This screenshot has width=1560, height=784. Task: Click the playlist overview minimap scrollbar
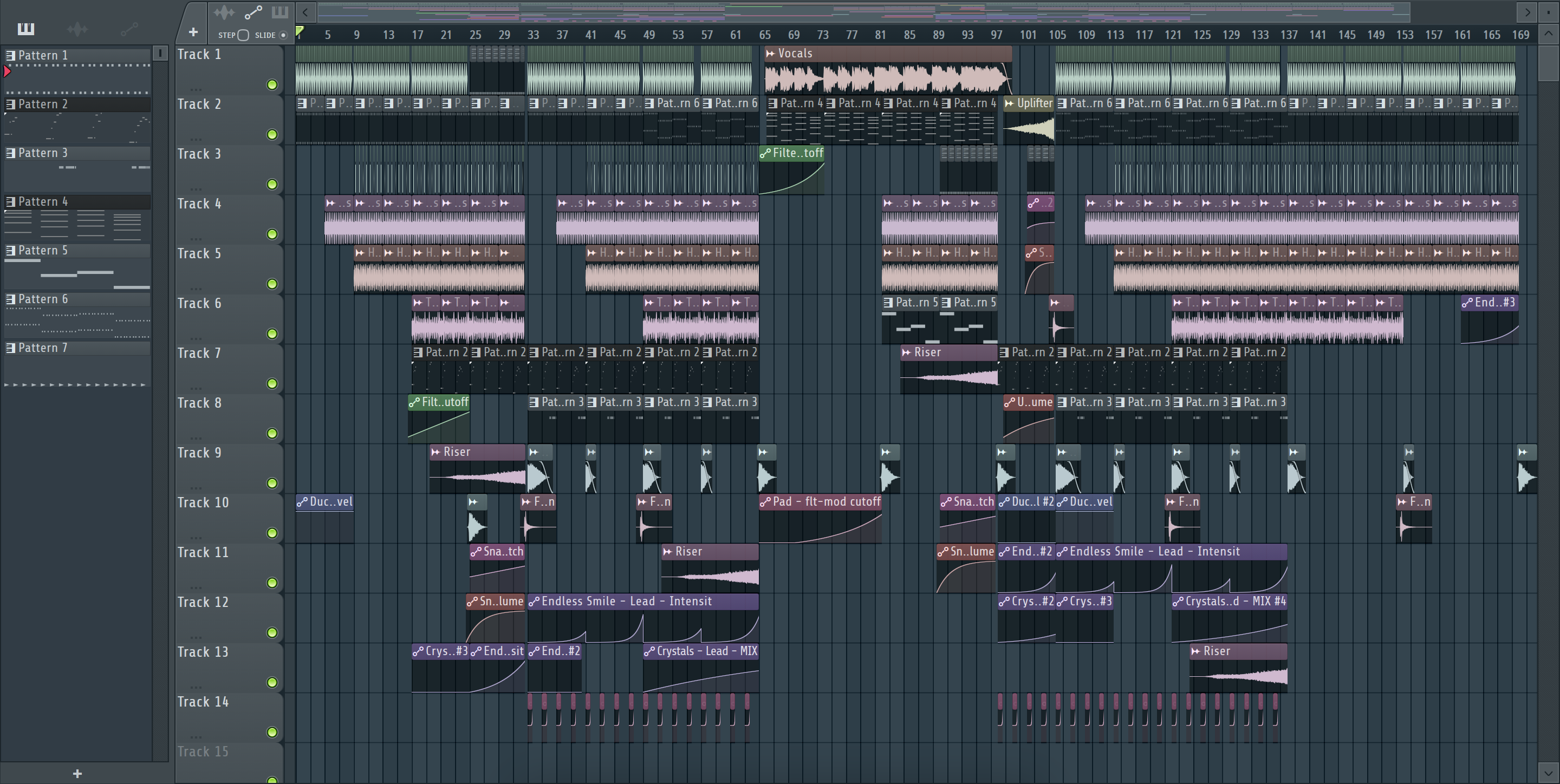tap(863, 11)
